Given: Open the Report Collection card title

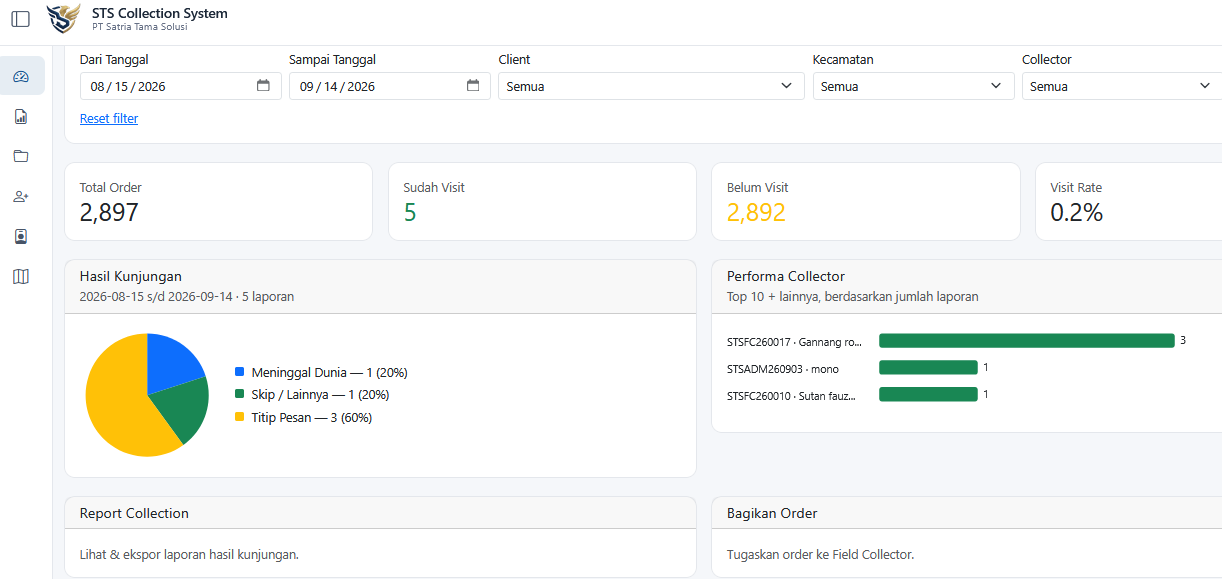Looking at the screenshot, I should (134, 513).
